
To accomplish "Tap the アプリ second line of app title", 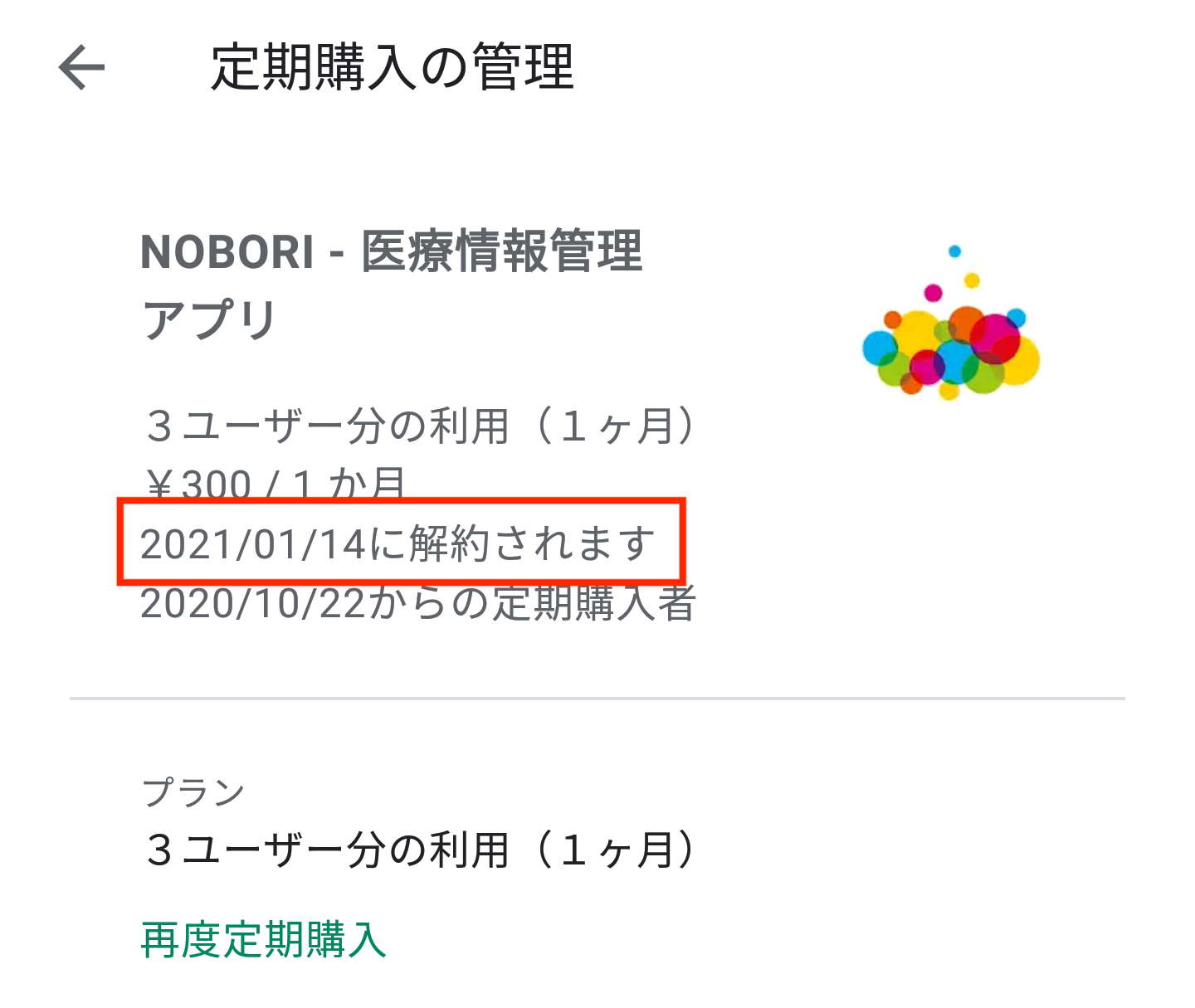I will point(209,320).
